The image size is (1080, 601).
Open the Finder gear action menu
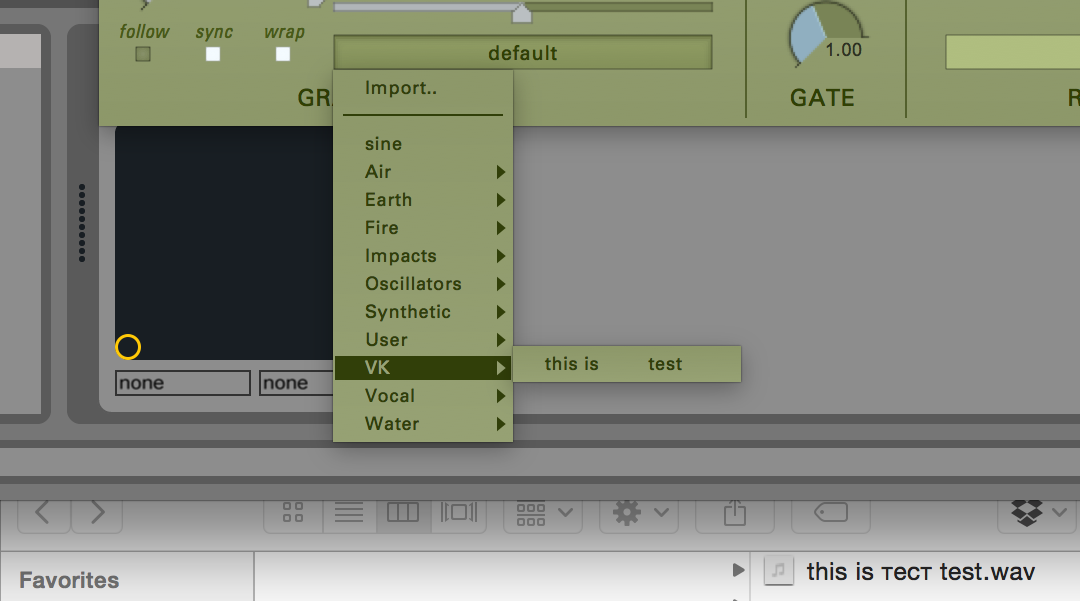[639, 513]
